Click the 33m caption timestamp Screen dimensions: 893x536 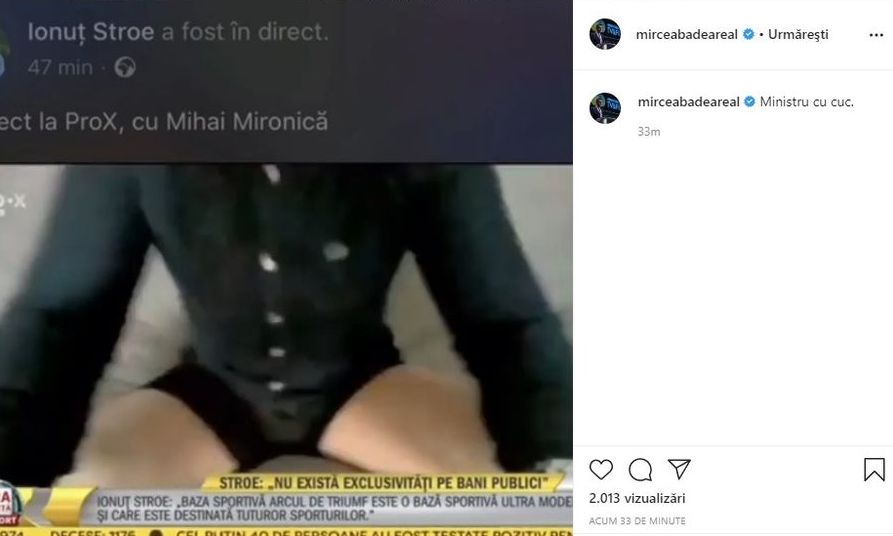point(649,132)
